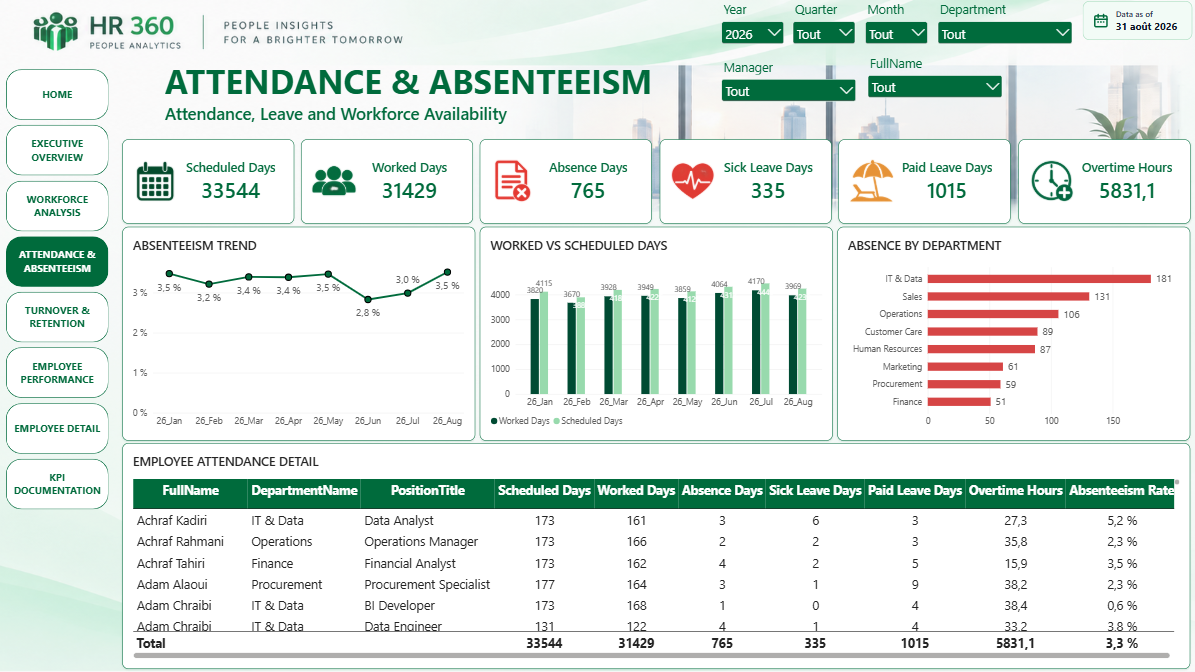Sort table by DepartmentName column header
Screen dimensions: 1195x672
coord(304,491)
